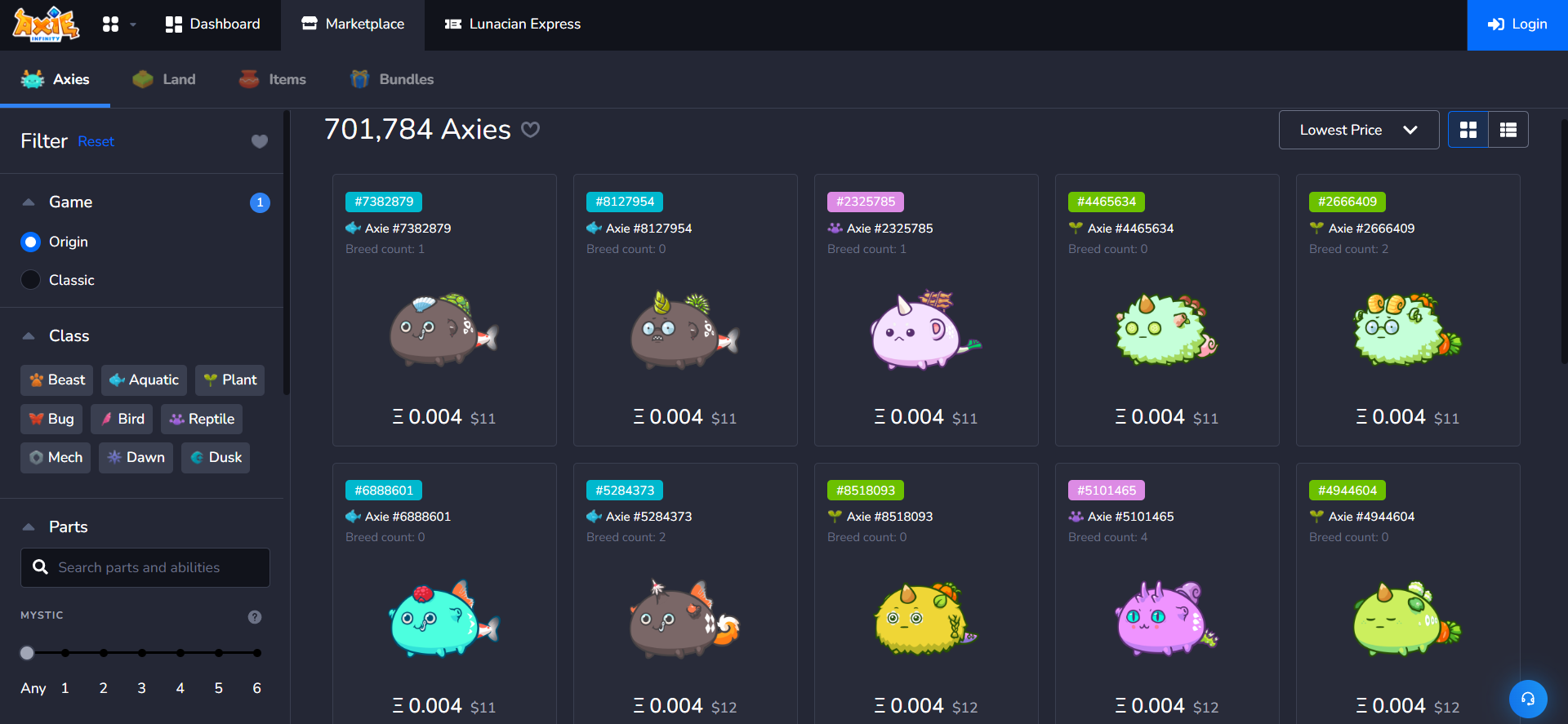The image size is (1568, 724).
Task: Collapse the Parts filter section
Action: click(x=29, y=526)
